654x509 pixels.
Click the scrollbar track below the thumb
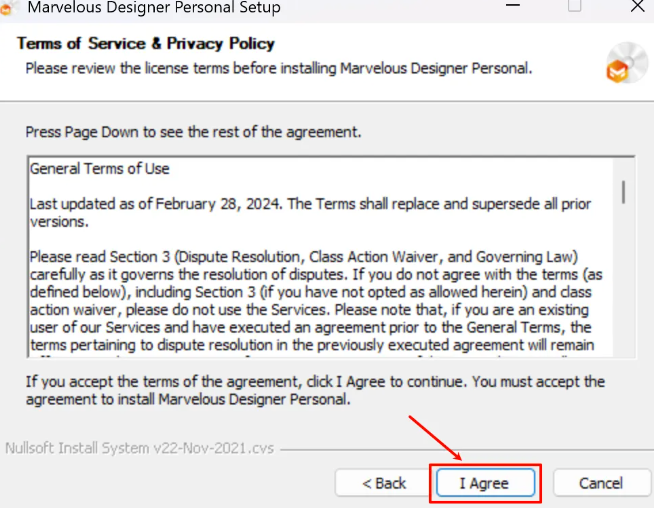624,290
